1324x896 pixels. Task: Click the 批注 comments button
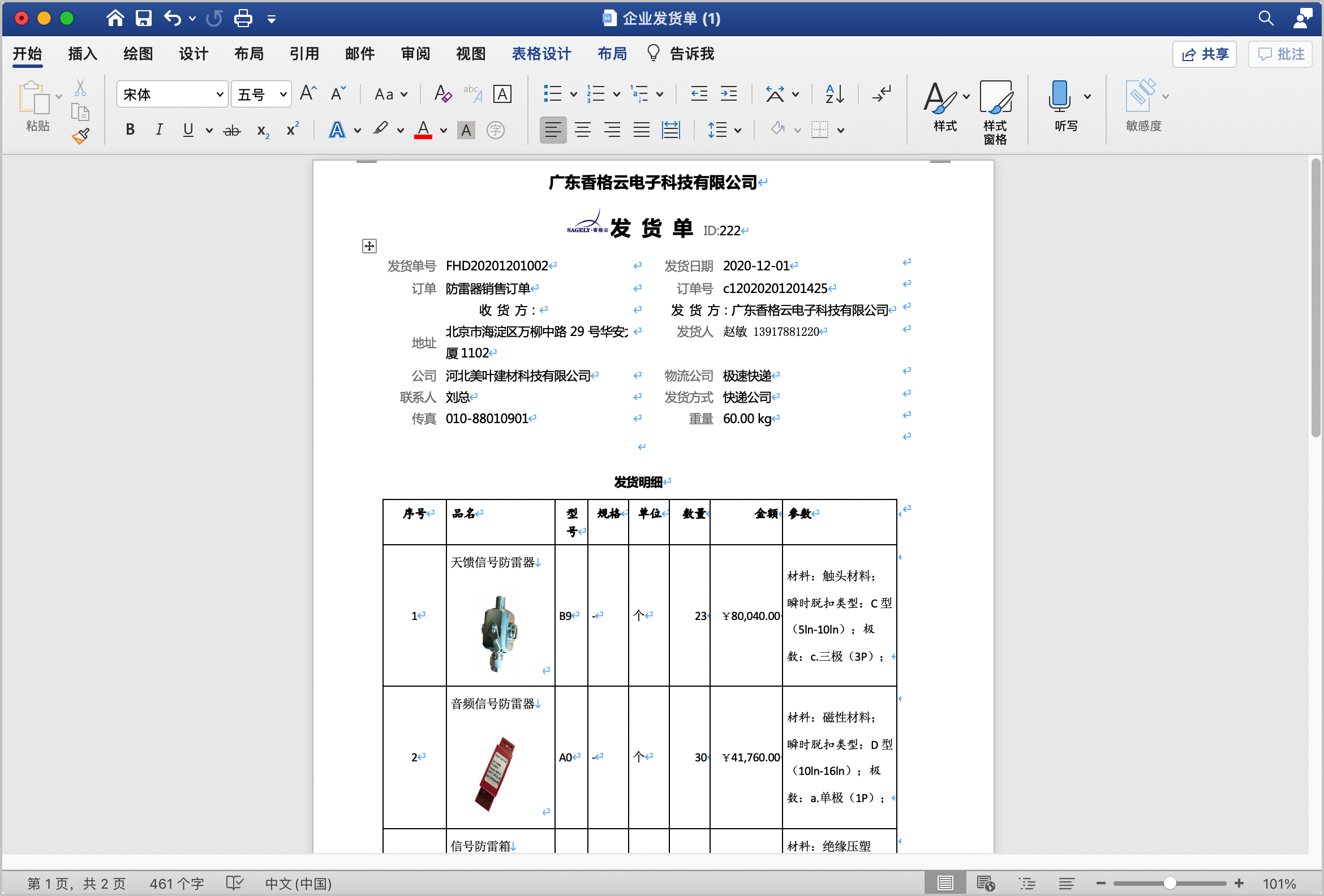(1280, 54)
